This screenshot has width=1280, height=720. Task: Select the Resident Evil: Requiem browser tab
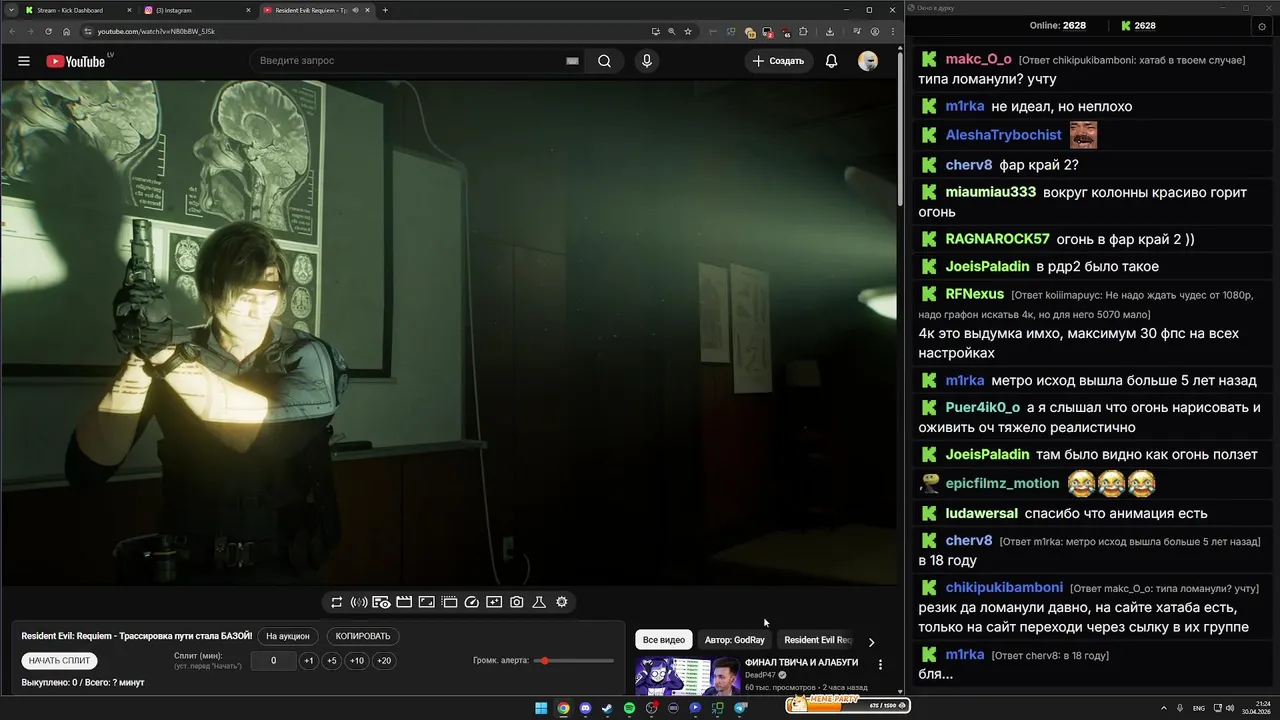(316, 10)
